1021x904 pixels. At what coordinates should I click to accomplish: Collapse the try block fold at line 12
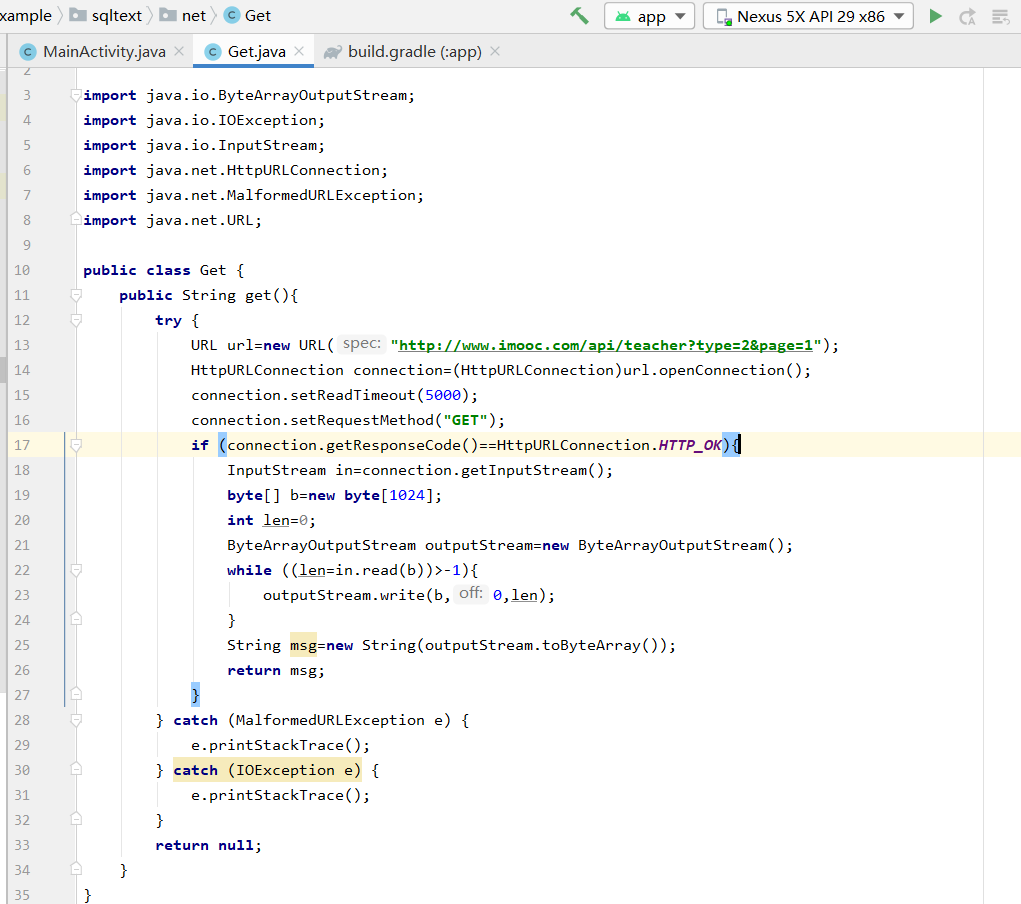(x=76, y=320)
